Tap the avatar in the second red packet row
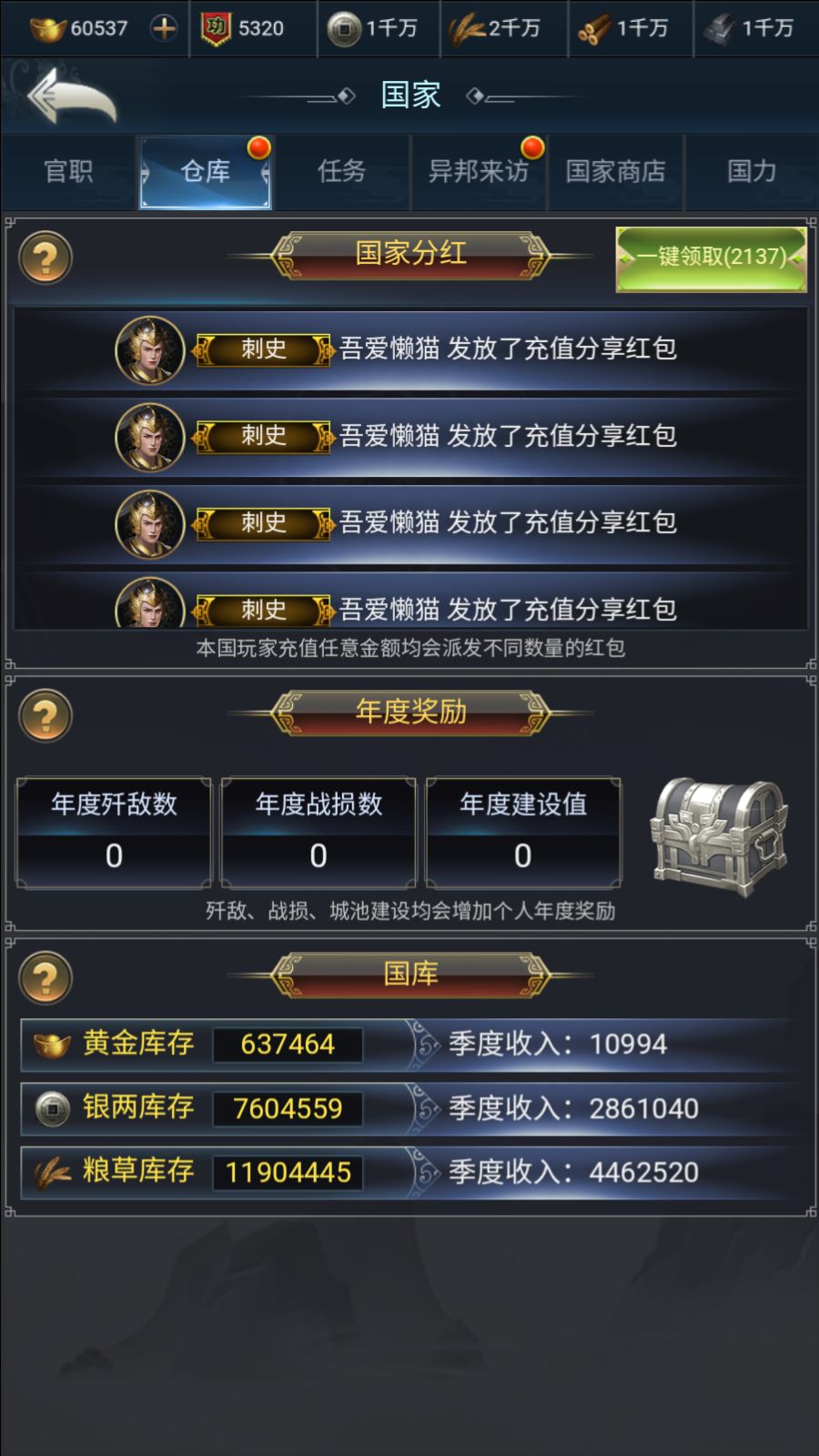 tap(150, 437)
